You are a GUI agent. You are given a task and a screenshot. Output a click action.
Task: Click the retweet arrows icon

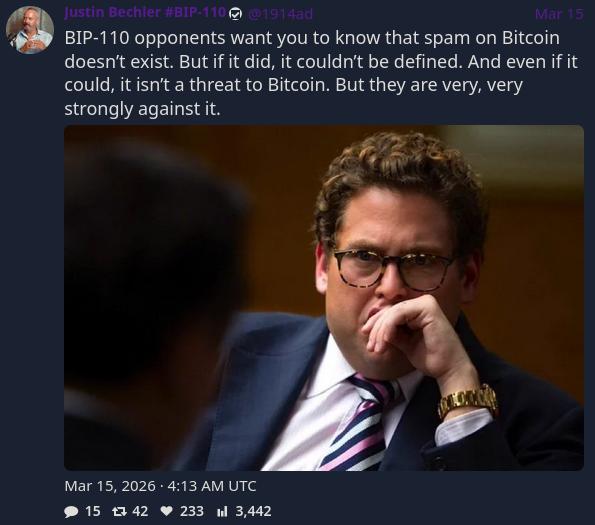click(x=119, y=512)
